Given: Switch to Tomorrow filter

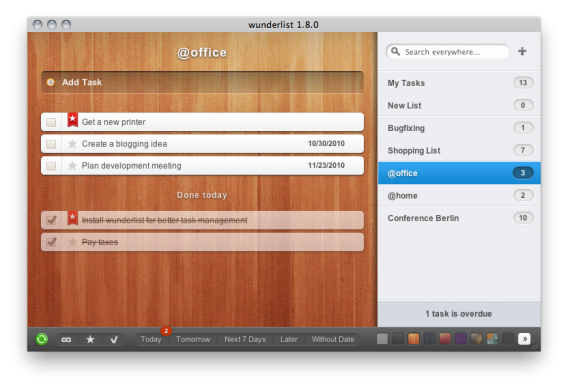Looking at the screenshot, I should 193,339.
